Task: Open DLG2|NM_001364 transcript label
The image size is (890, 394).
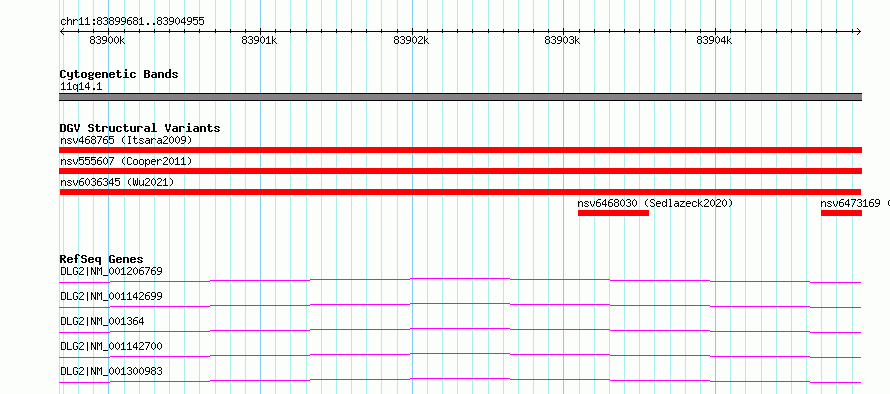Action: pyautogui.click(x=102, y=321)
